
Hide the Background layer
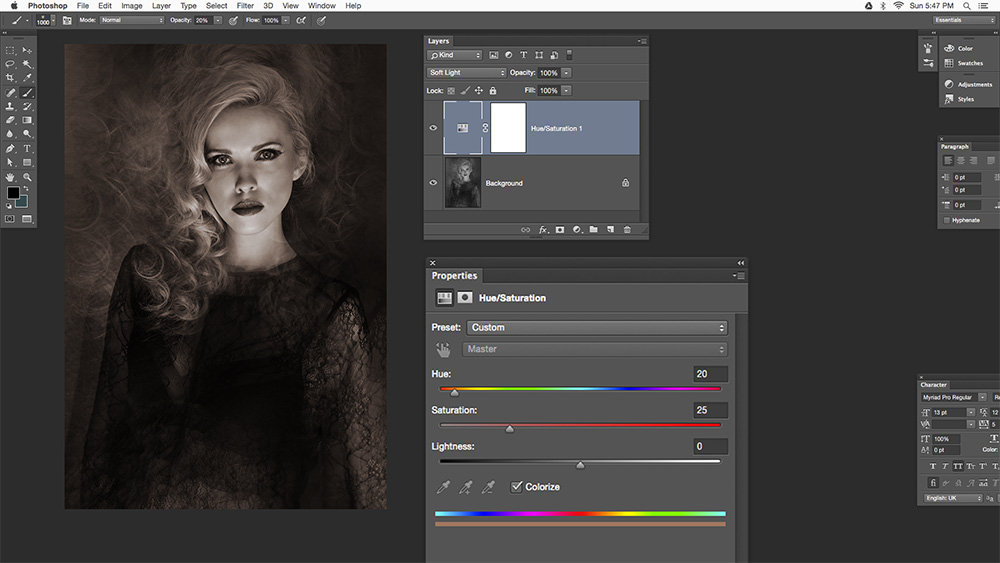point(434,183)
